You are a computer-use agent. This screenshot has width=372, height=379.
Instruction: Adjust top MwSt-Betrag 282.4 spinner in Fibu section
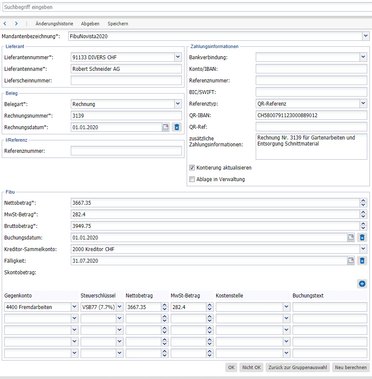[x=363, y=214]
